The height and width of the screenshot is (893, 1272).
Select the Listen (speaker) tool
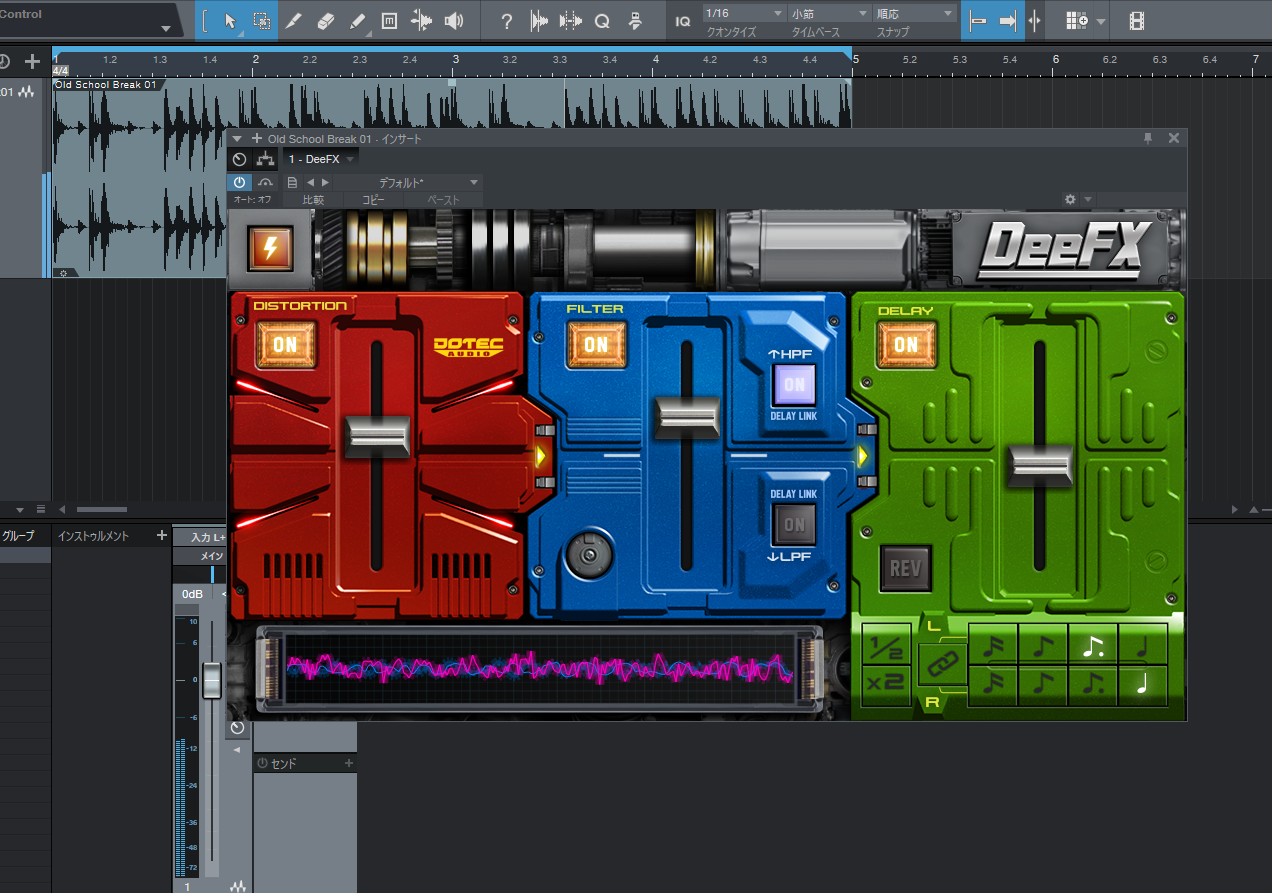point(453,20)
